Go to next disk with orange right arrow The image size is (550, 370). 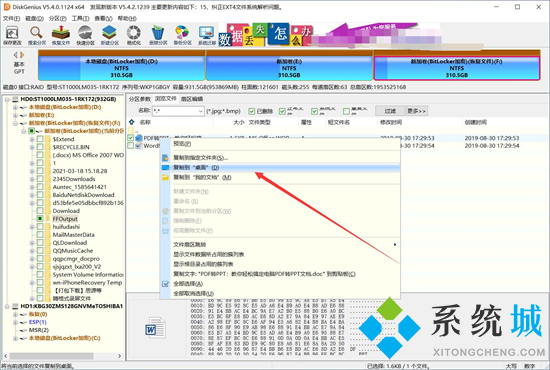(22, 55)
